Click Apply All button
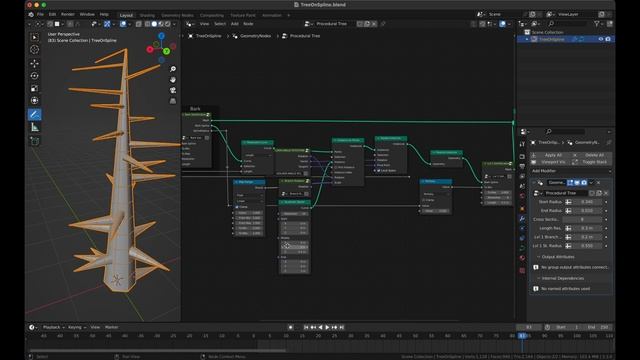Screen dimensions: 640x360 (x=549, y=155)
